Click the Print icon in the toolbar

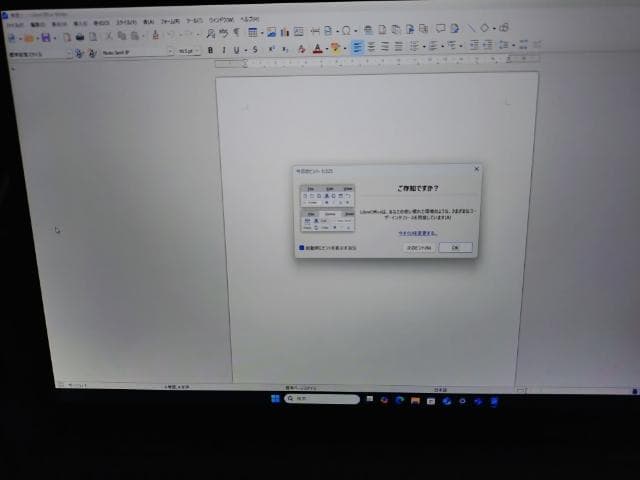pyautogui.click(x=80, y=37)
